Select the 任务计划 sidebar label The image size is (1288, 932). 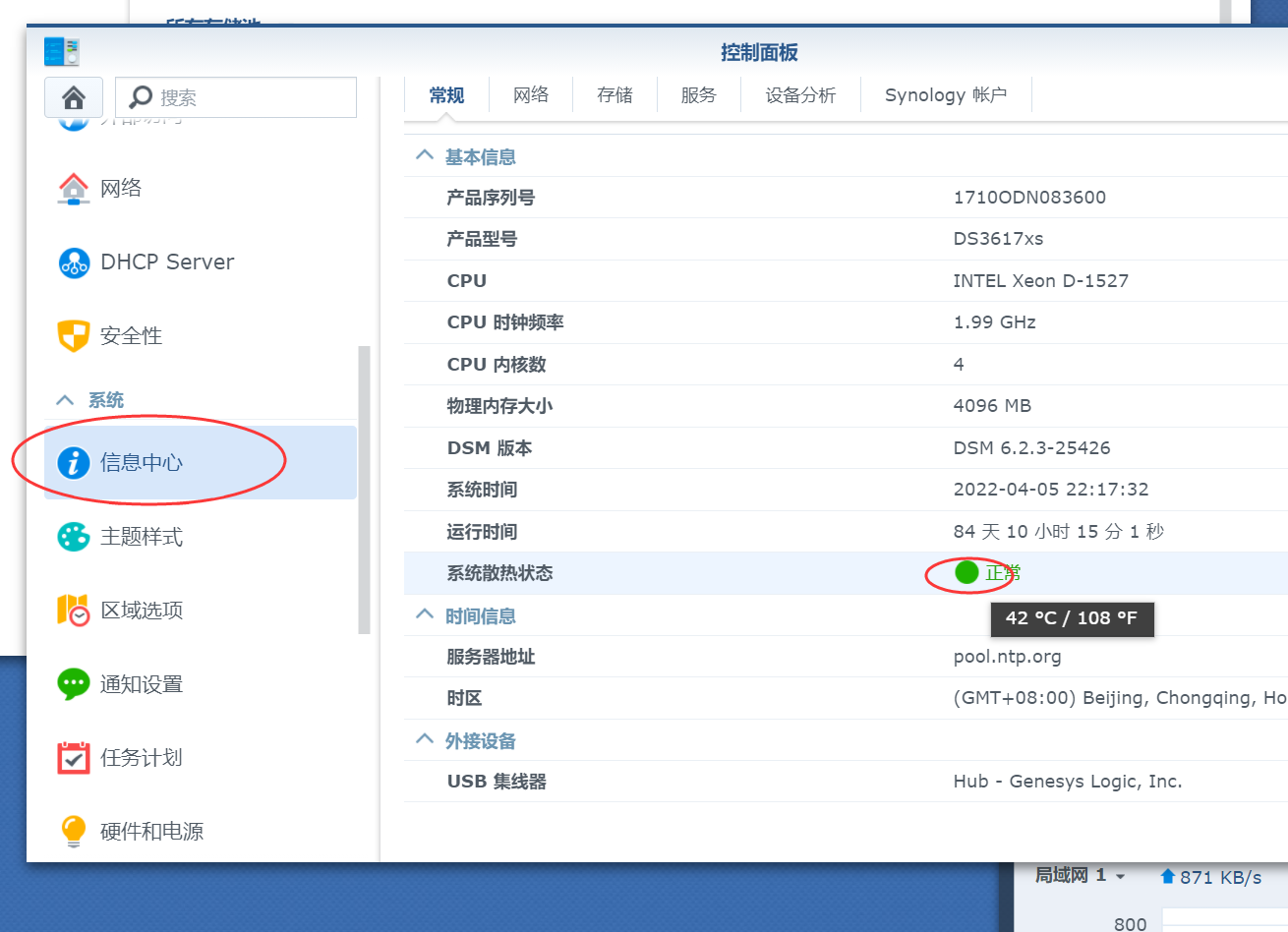(x=142, y=758)
